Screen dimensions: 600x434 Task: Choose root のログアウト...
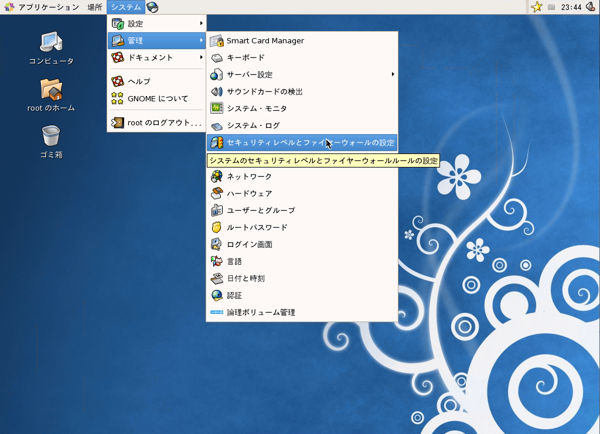point(157,122)
